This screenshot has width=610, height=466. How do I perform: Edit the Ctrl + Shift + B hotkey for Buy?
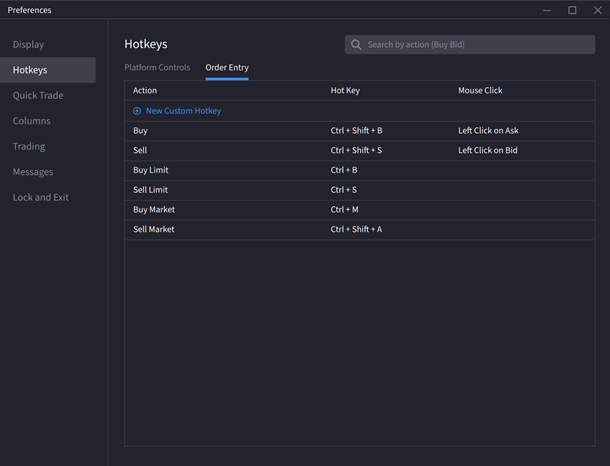356,131
